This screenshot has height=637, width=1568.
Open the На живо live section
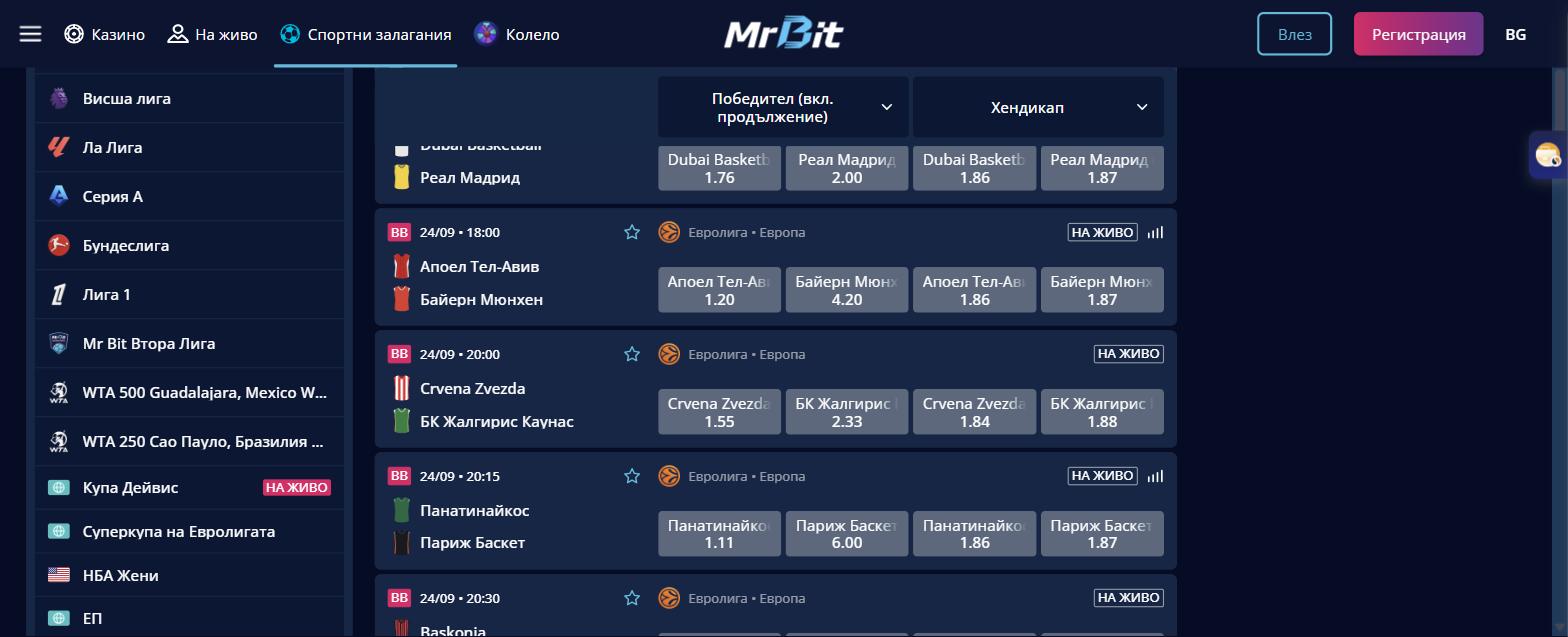(x=212, y=34)
